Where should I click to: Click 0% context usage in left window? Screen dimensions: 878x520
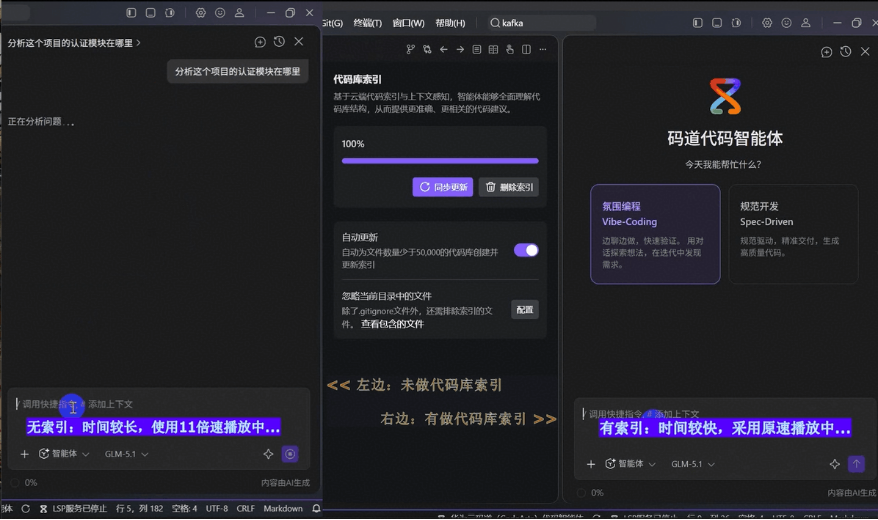(x=25, y=482)
